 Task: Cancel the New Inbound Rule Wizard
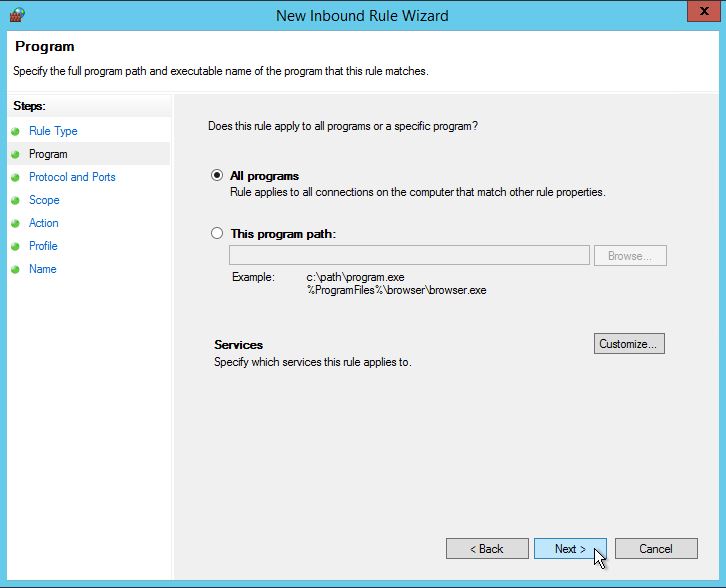click(x=656, y=549)
